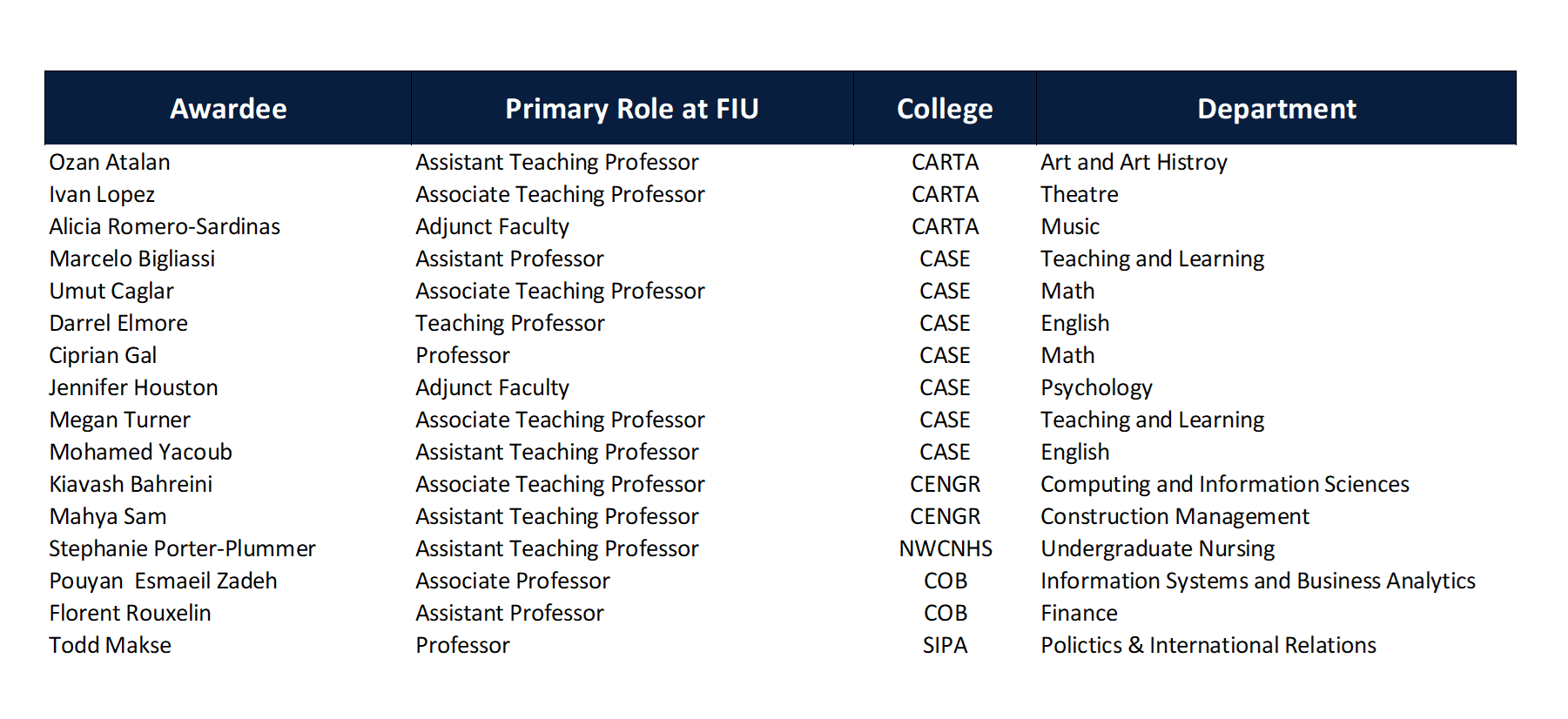The image size is (1568, 719).
Task: Select the Umut Caglar row name
Action: pyautogui.click(x=111, y=292)
